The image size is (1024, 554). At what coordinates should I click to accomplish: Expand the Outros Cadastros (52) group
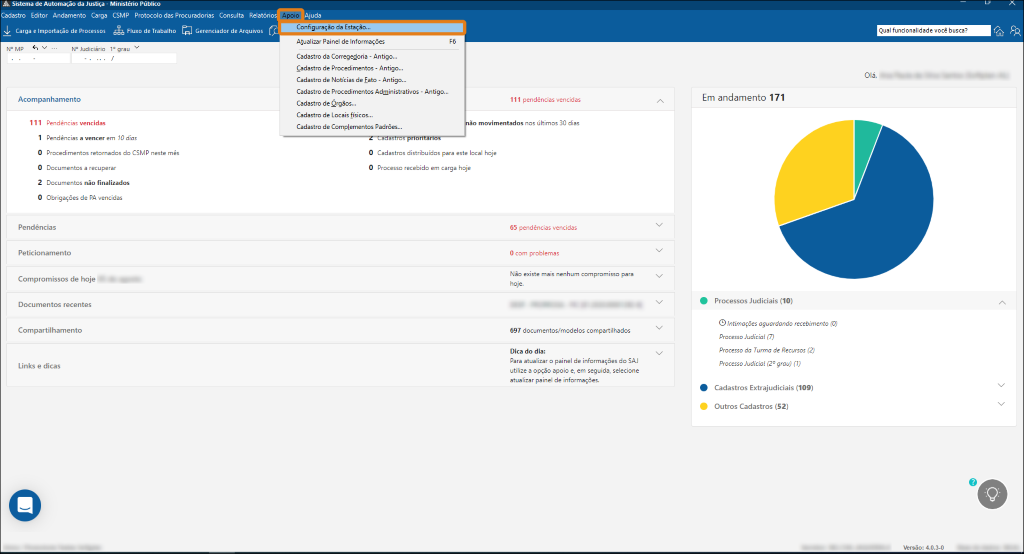[1001, 404]
